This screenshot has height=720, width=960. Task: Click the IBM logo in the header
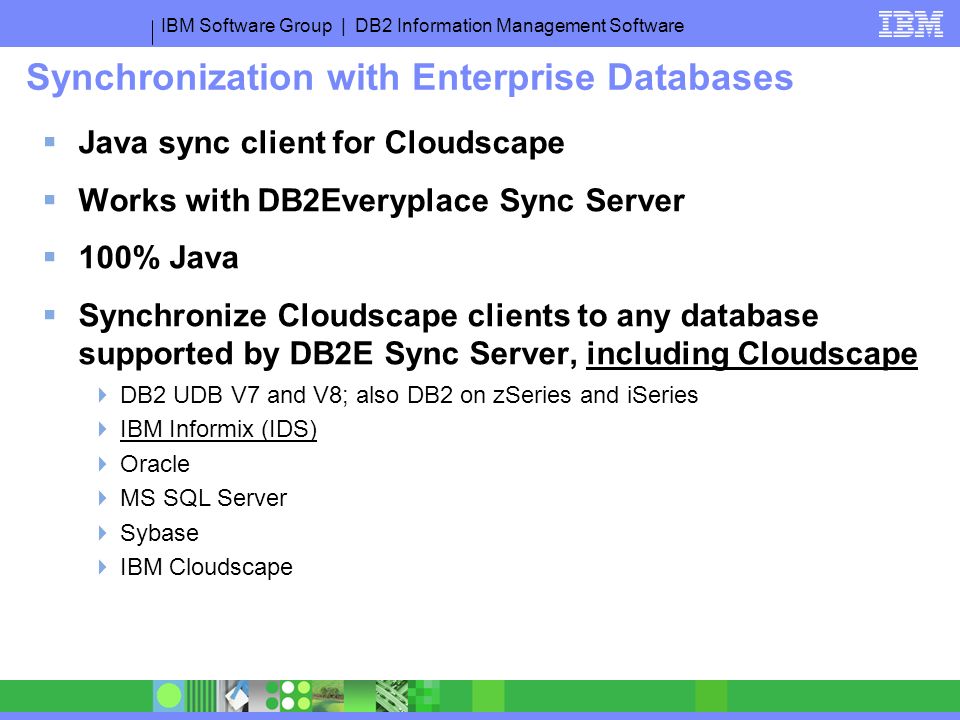pyautogui.click(x=910, y=24)
